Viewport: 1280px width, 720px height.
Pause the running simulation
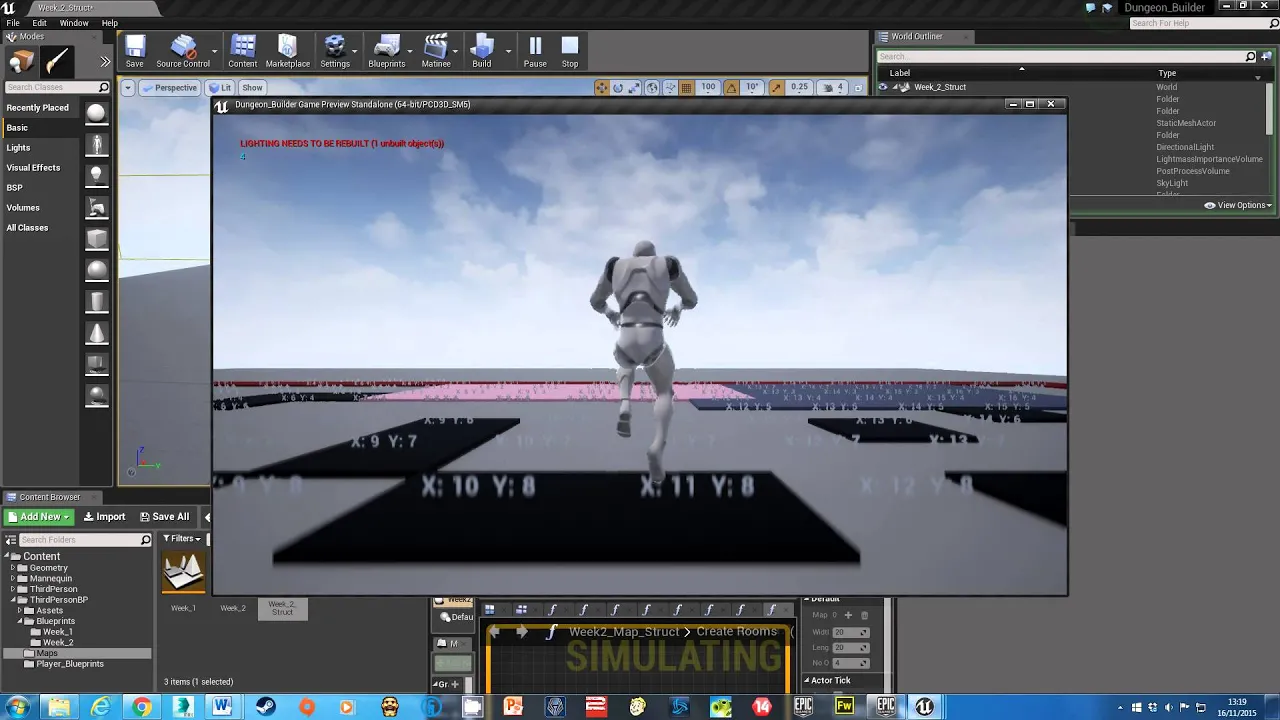click(535, 51)
